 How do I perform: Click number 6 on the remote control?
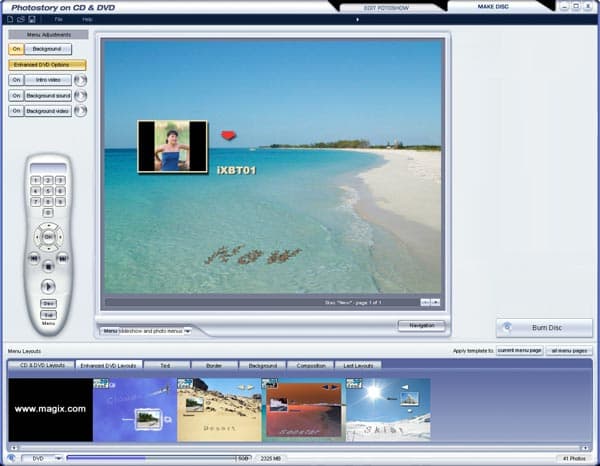[60, 191]
